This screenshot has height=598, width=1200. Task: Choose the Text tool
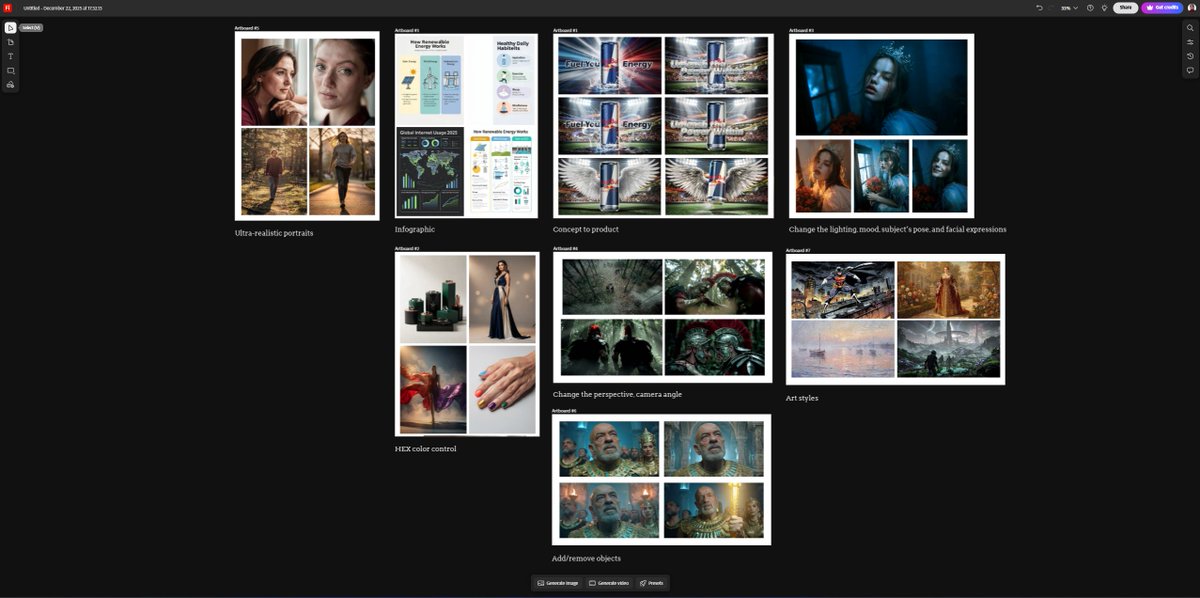pos(10,56)
